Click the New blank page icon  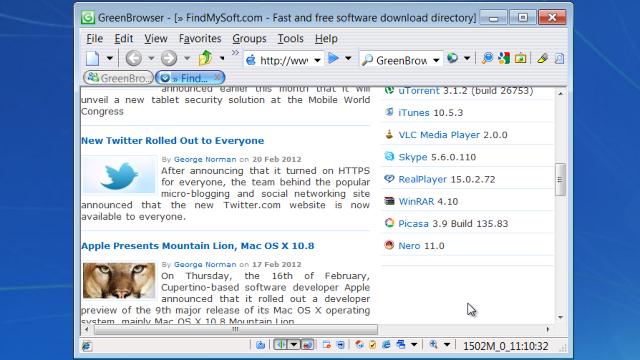point(93,59)
